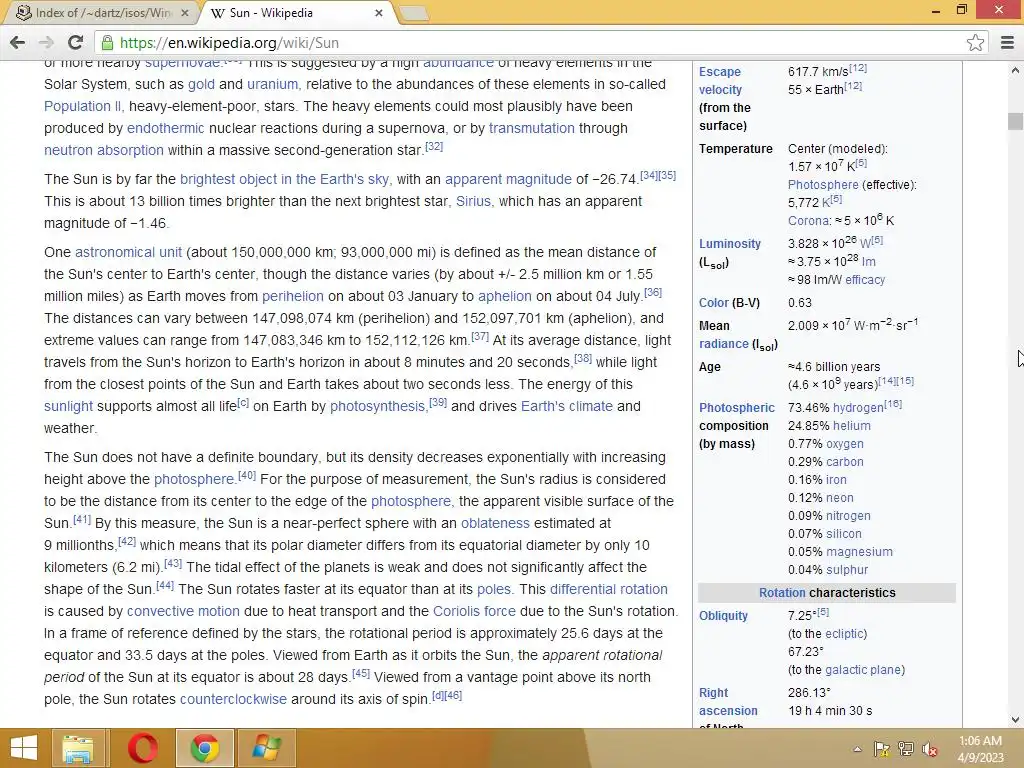Click the green padlock security icon
The width and height of the screenshot is (1024, 768).
pyautogui.click(x=107, y=43)
